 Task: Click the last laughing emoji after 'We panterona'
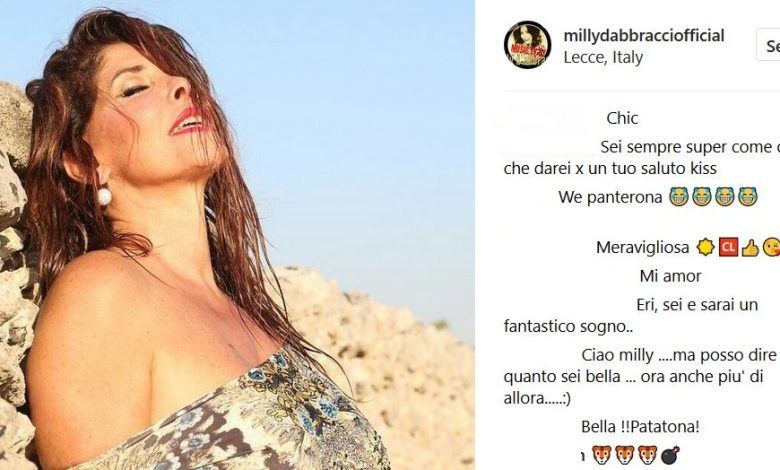click(747, 196)
